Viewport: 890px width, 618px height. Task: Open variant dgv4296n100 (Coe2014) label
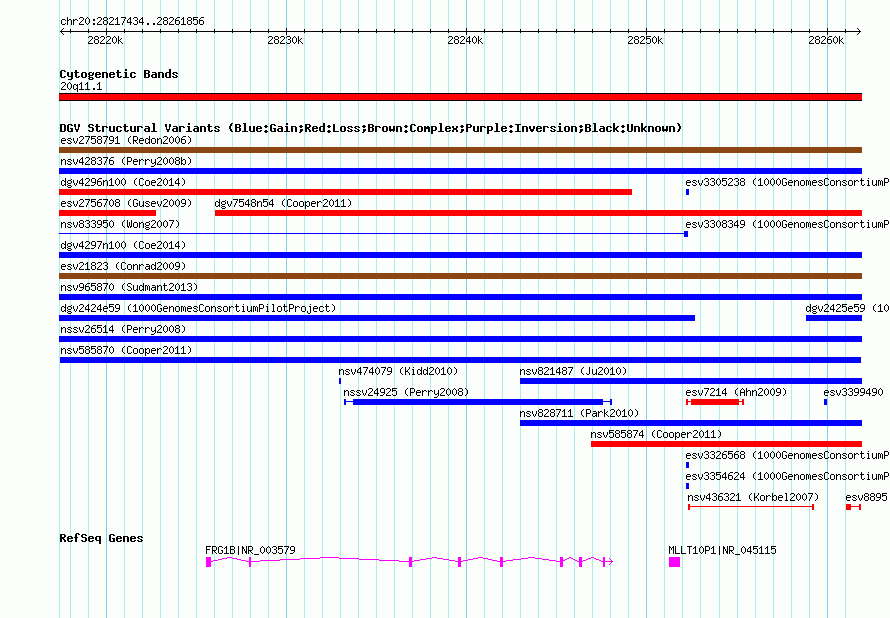123,182
